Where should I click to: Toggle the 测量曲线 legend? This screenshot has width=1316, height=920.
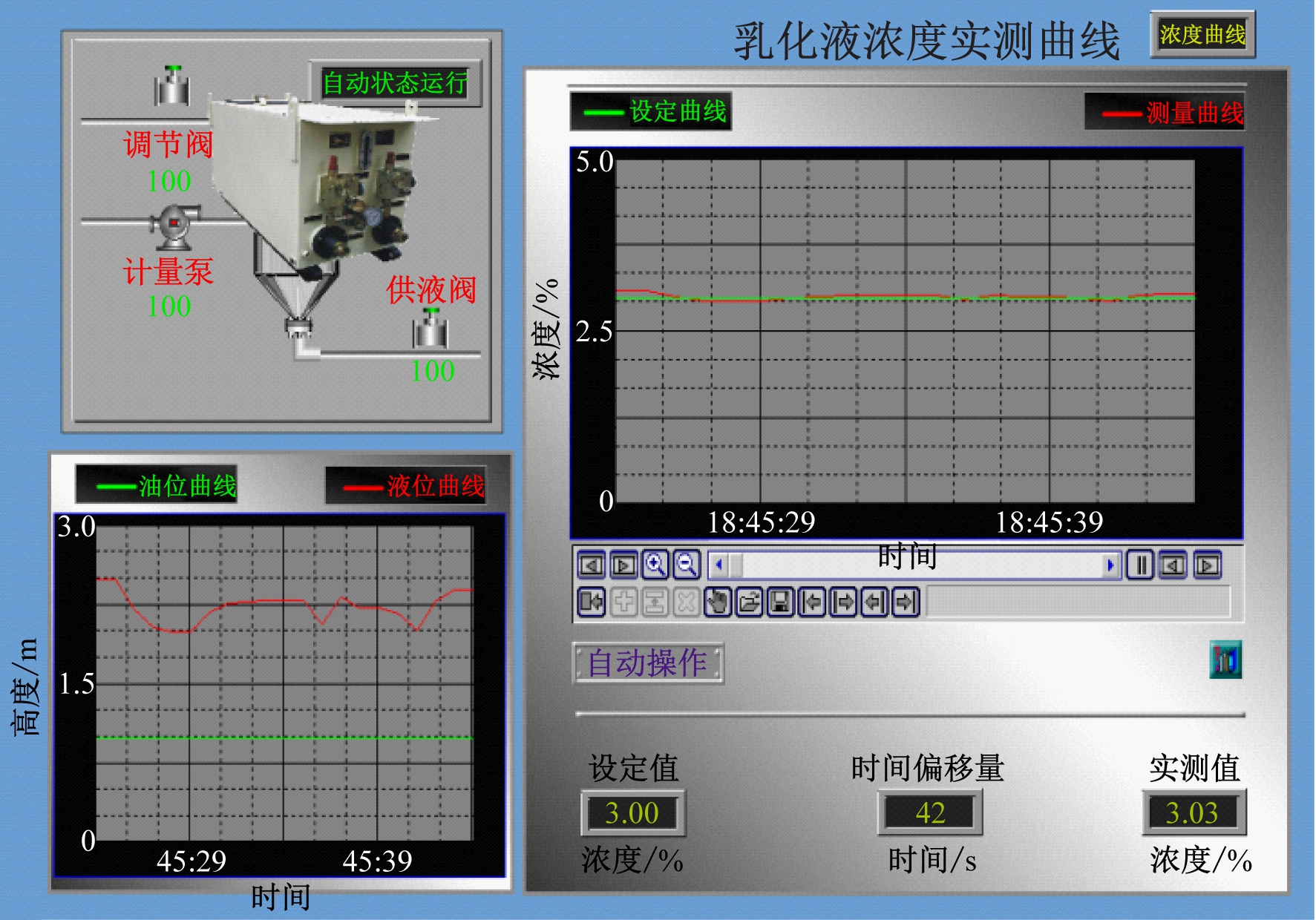1165,113
